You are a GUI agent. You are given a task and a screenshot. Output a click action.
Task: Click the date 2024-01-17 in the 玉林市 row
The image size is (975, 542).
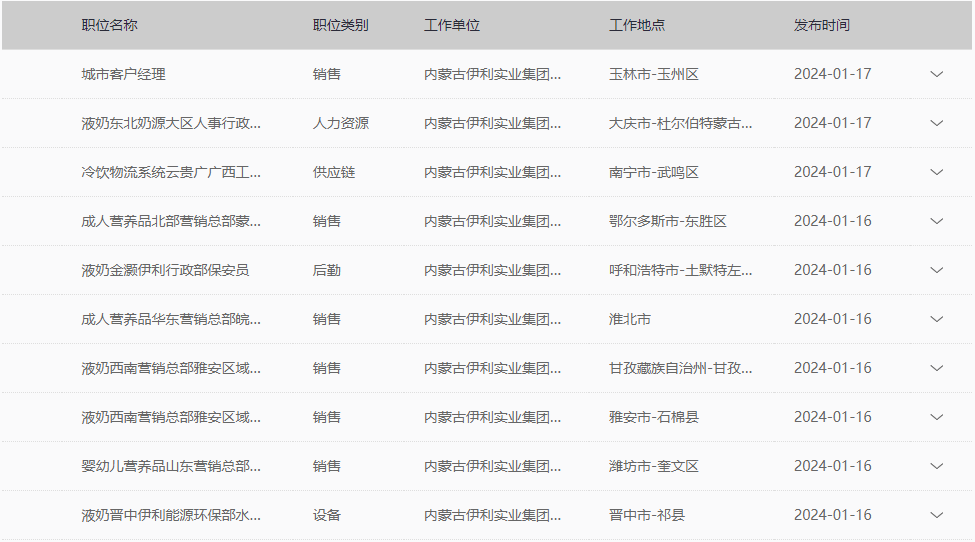833,74
